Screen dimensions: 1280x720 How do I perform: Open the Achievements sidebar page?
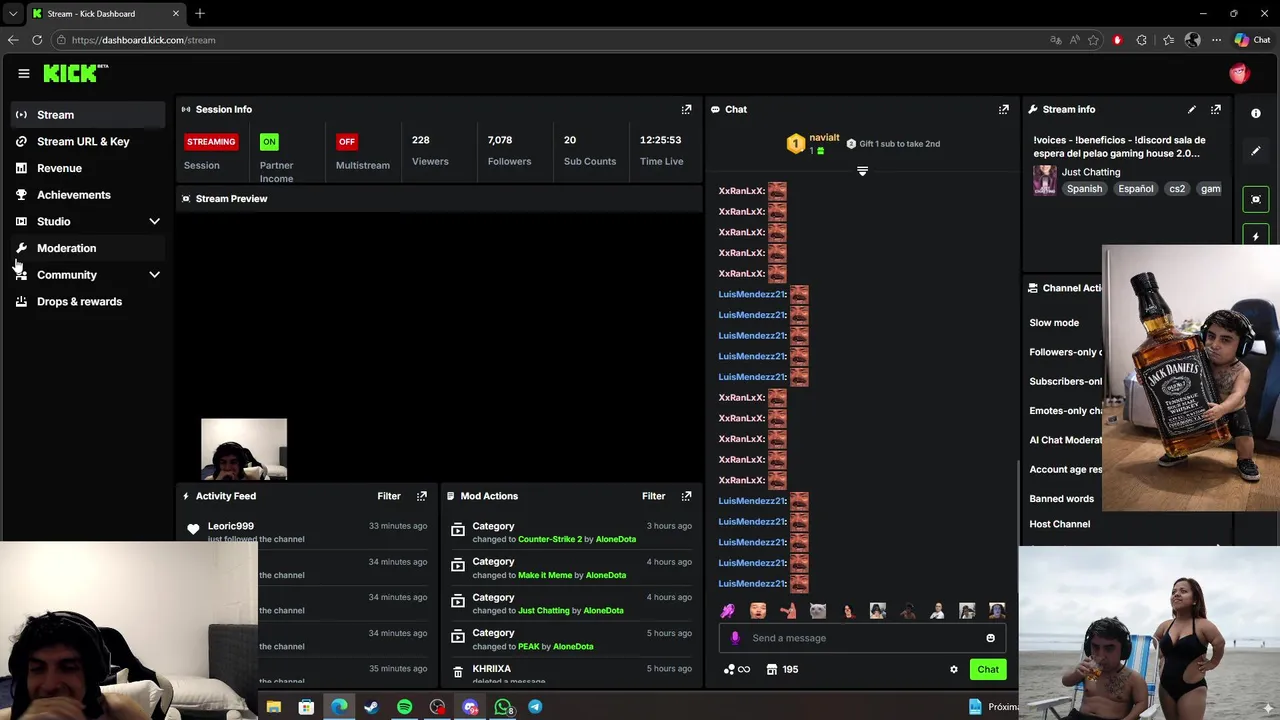pos(89,195)
